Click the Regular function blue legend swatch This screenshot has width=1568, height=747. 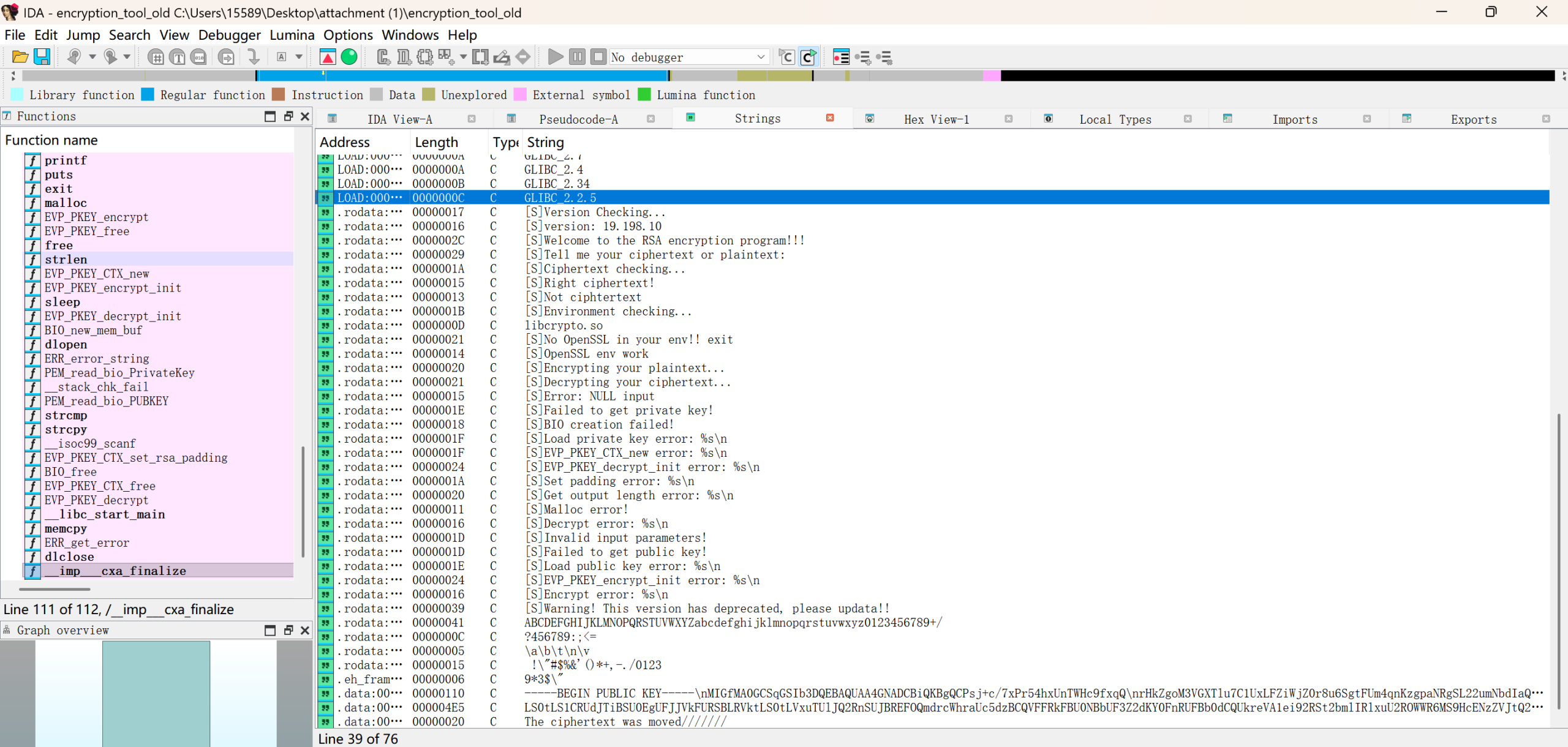click(148, 94)
